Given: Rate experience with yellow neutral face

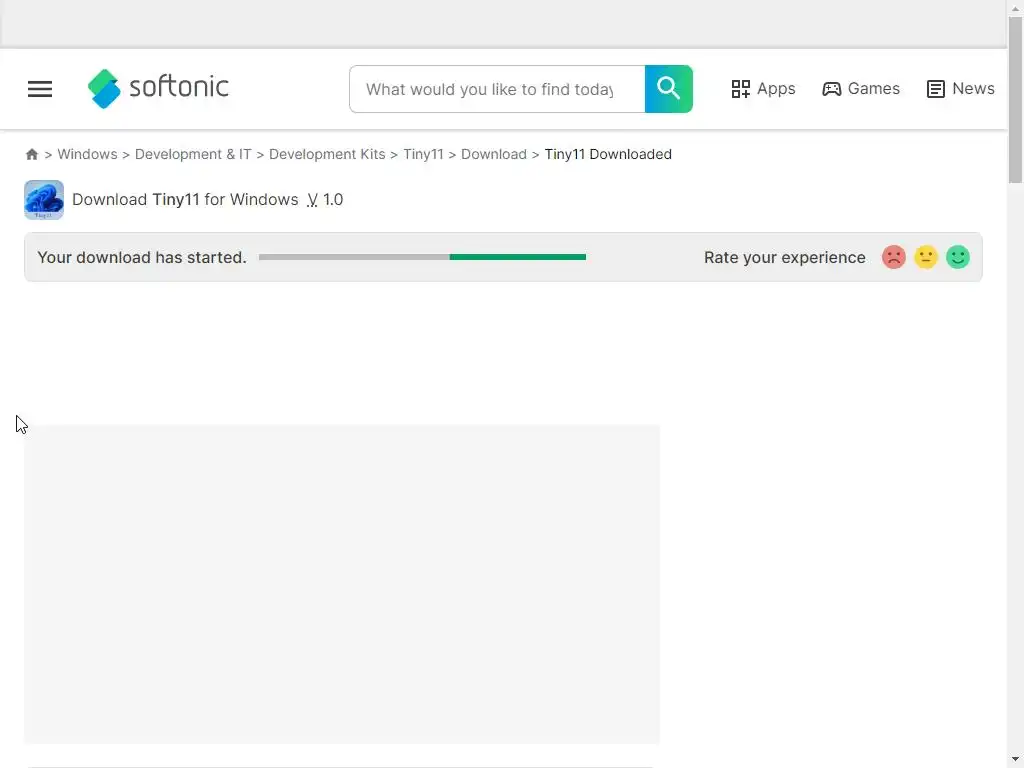Looking at the screenshot, I should [925, 257].
